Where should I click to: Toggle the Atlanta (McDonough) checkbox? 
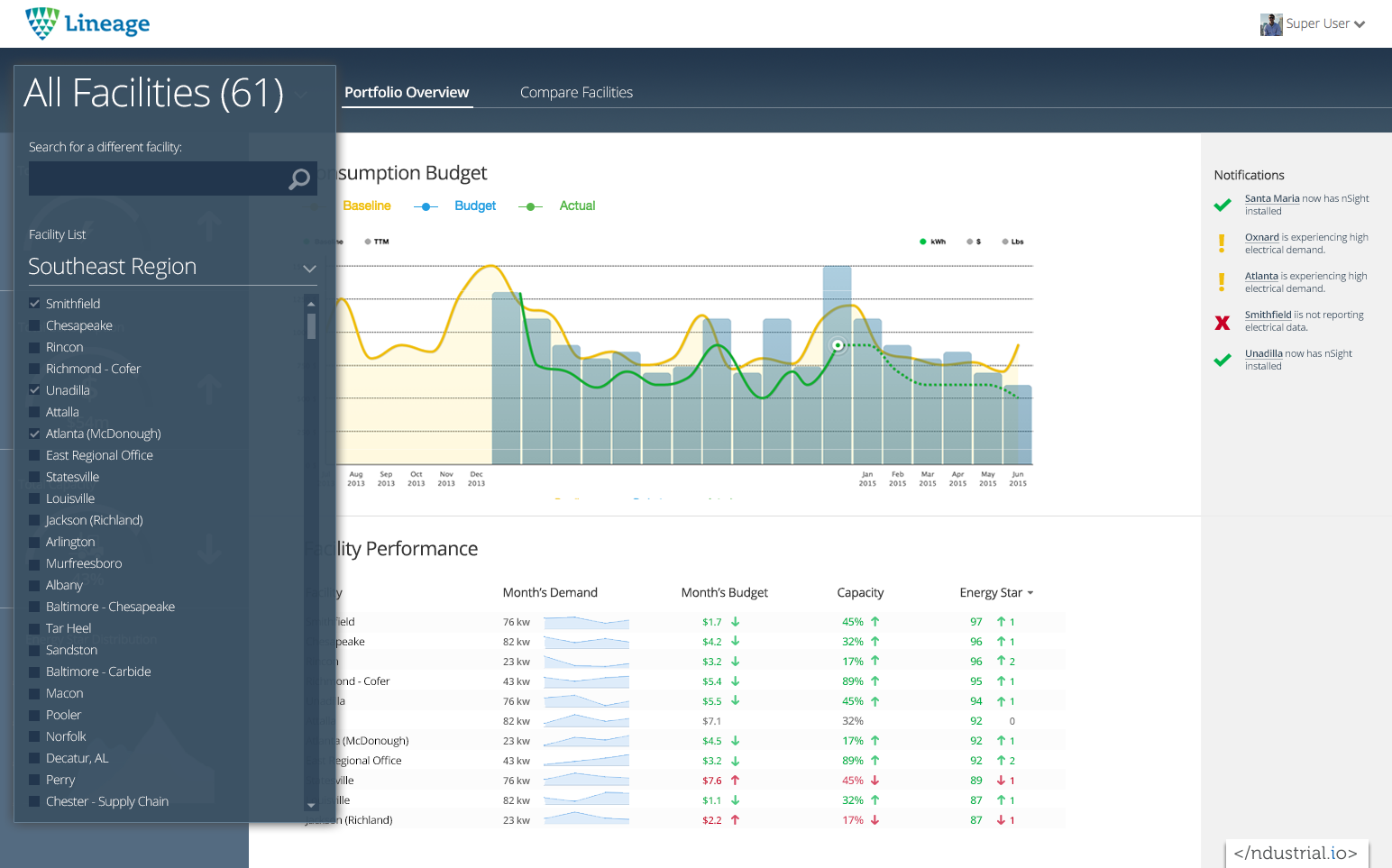point(34,434)
